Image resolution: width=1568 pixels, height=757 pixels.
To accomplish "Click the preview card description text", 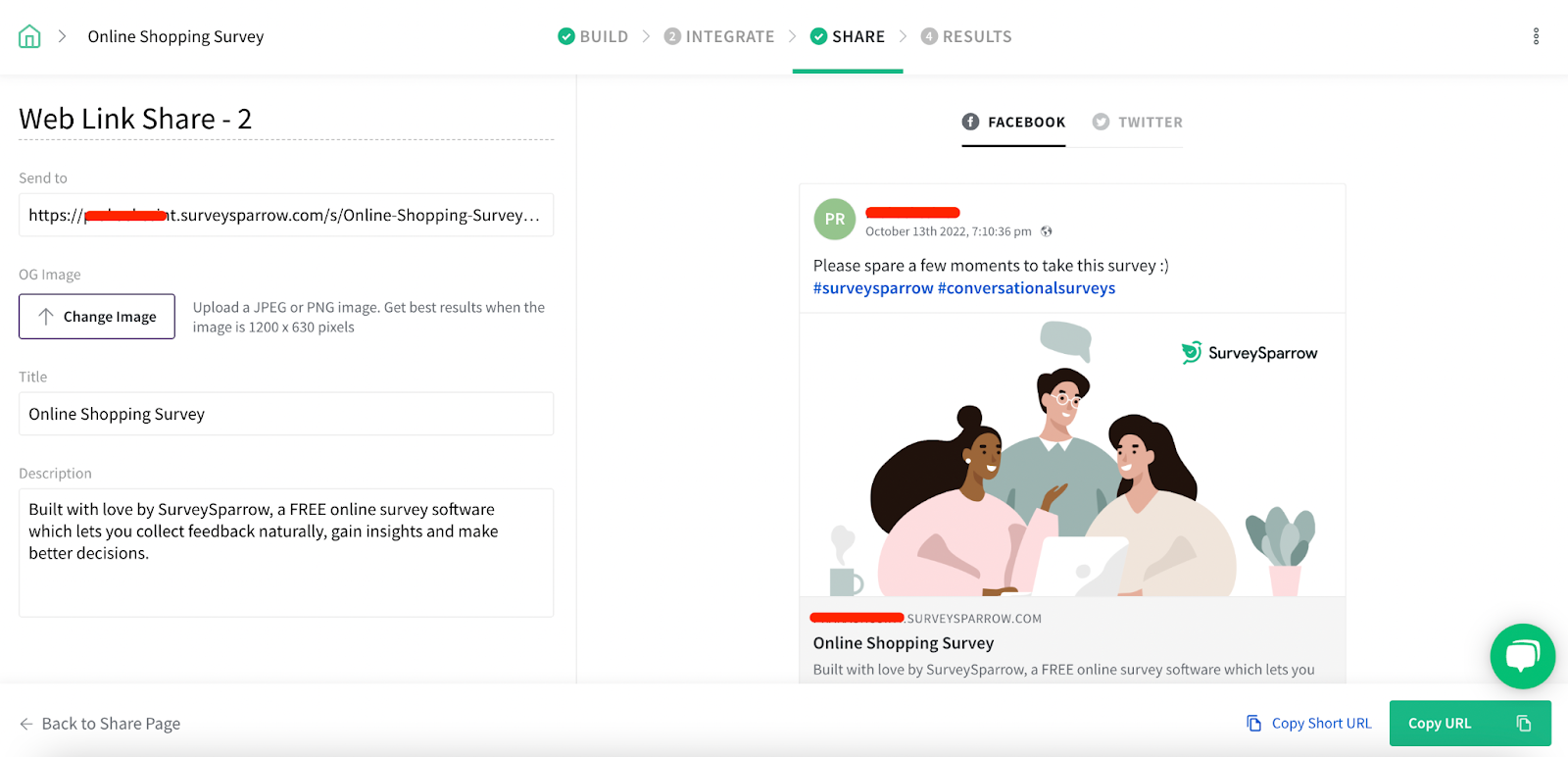I will click(x=1064, y=670).
